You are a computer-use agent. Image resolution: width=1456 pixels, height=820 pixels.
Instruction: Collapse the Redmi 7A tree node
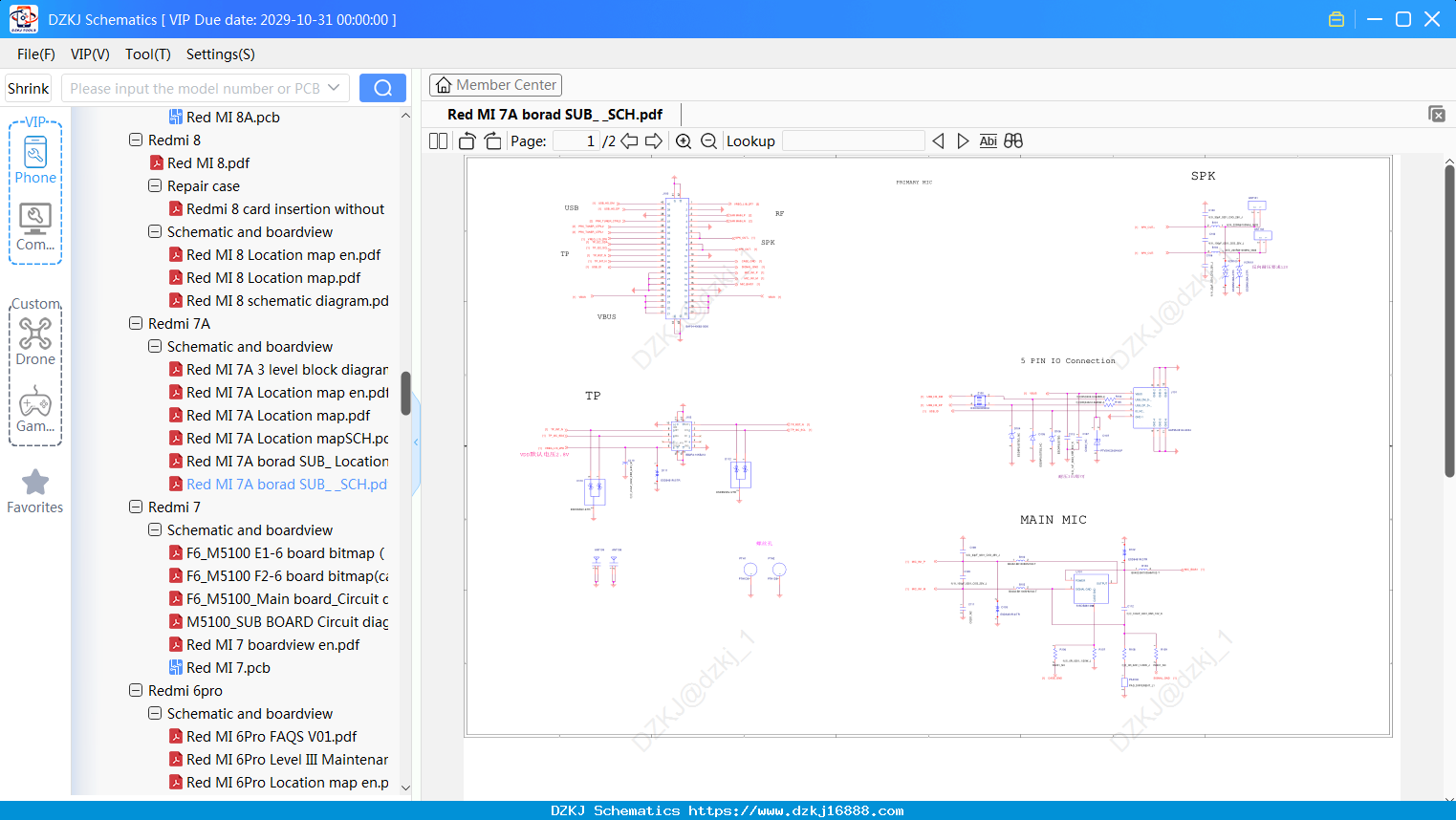pos(136,323)
